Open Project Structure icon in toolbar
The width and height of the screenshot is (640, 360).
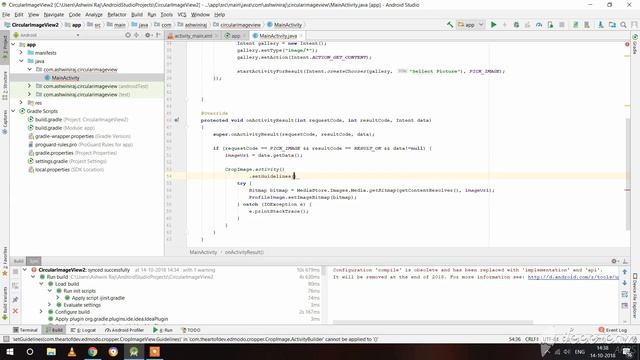point(612,25)
